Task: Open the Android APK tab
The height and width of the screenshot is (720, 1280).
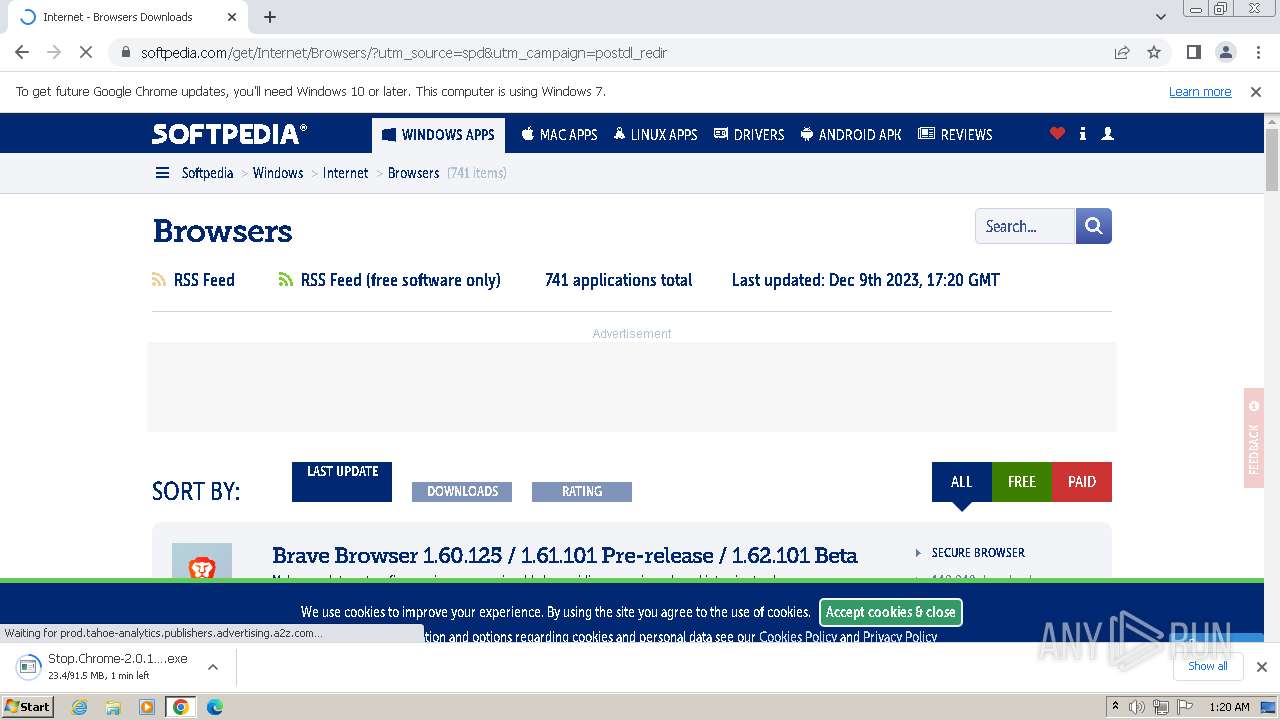Action: pos(851,134)
